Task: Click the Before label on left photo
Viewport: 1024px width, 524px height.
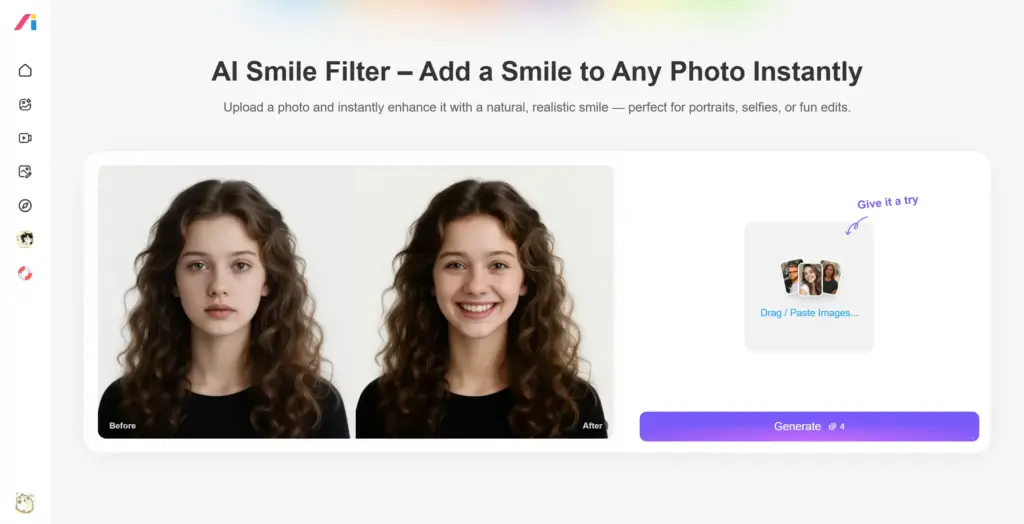Action: pos(122,425)
